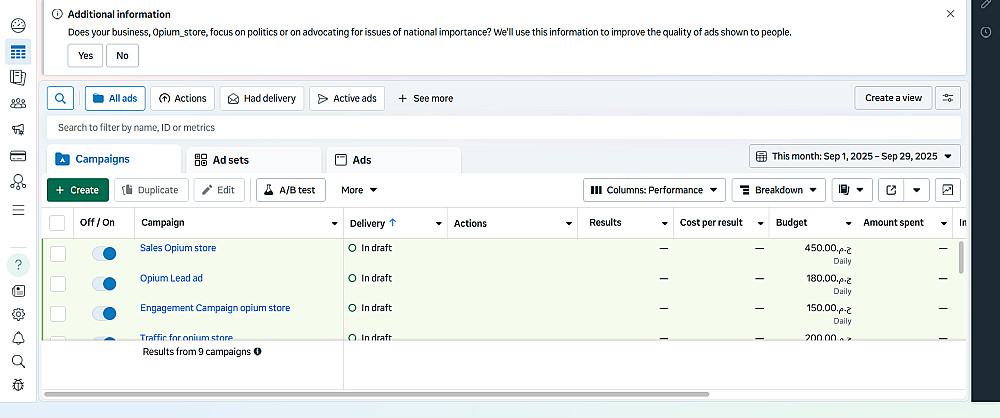This screenshot has height=418, width=1000.
Task: Open the Audiences people icon in sidebar
Action: pyautogui.click(x=18, y=103)
